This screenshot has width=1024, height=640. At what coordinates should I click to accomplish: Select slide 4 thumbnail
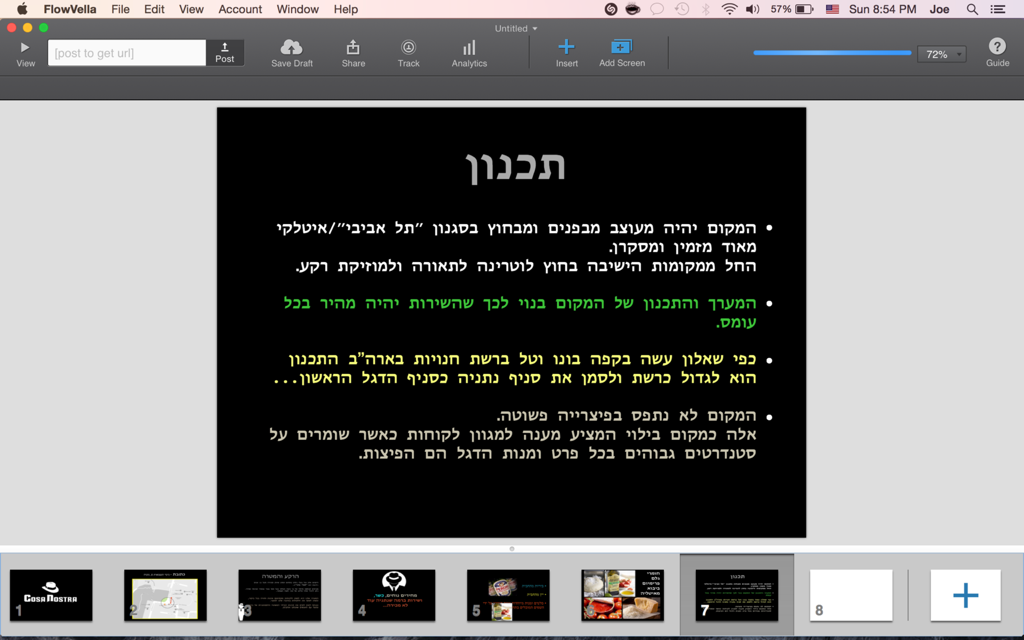click(394, 595)
